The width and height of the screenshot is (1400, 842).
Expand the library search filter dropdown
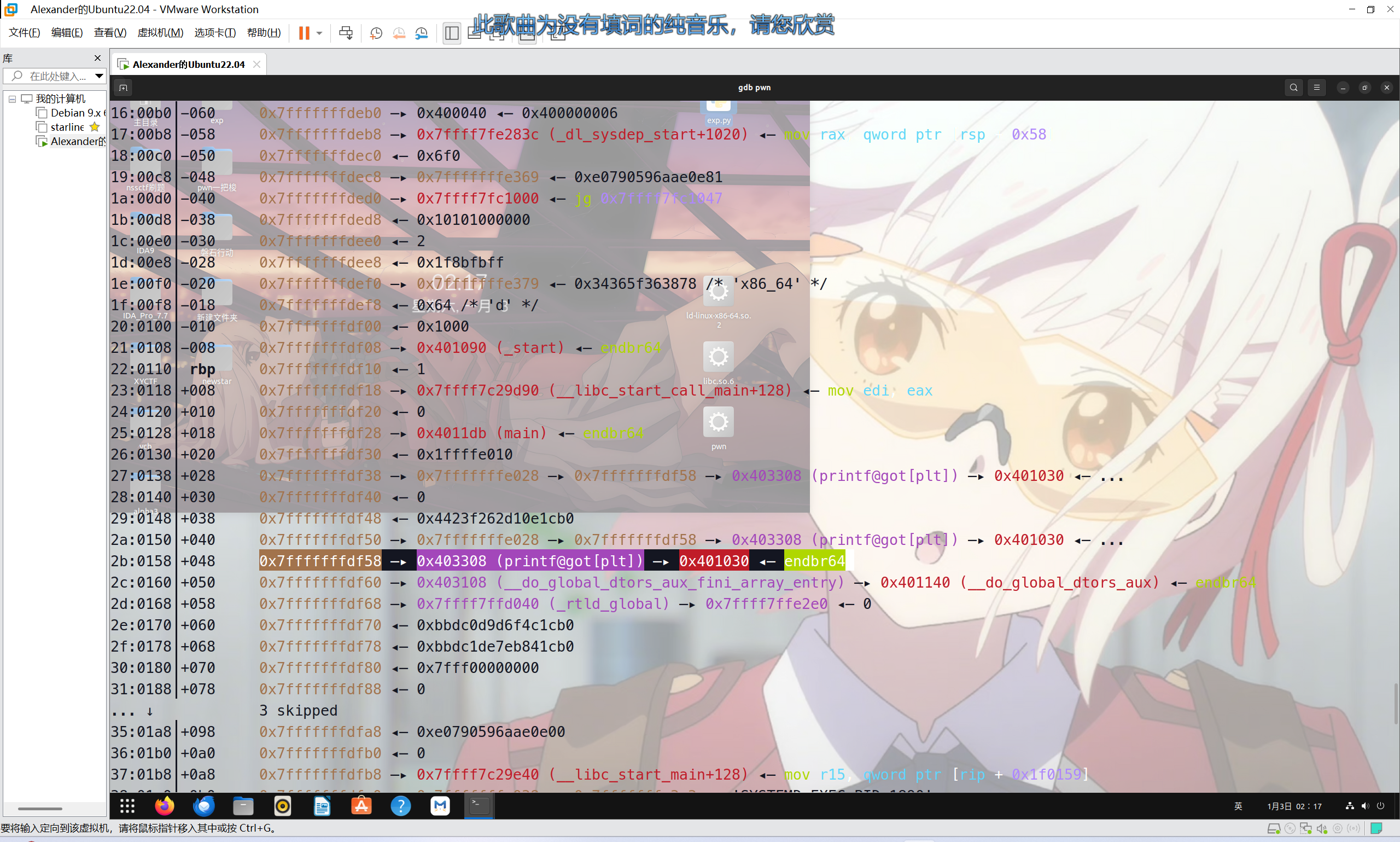(x=98, y=76)
